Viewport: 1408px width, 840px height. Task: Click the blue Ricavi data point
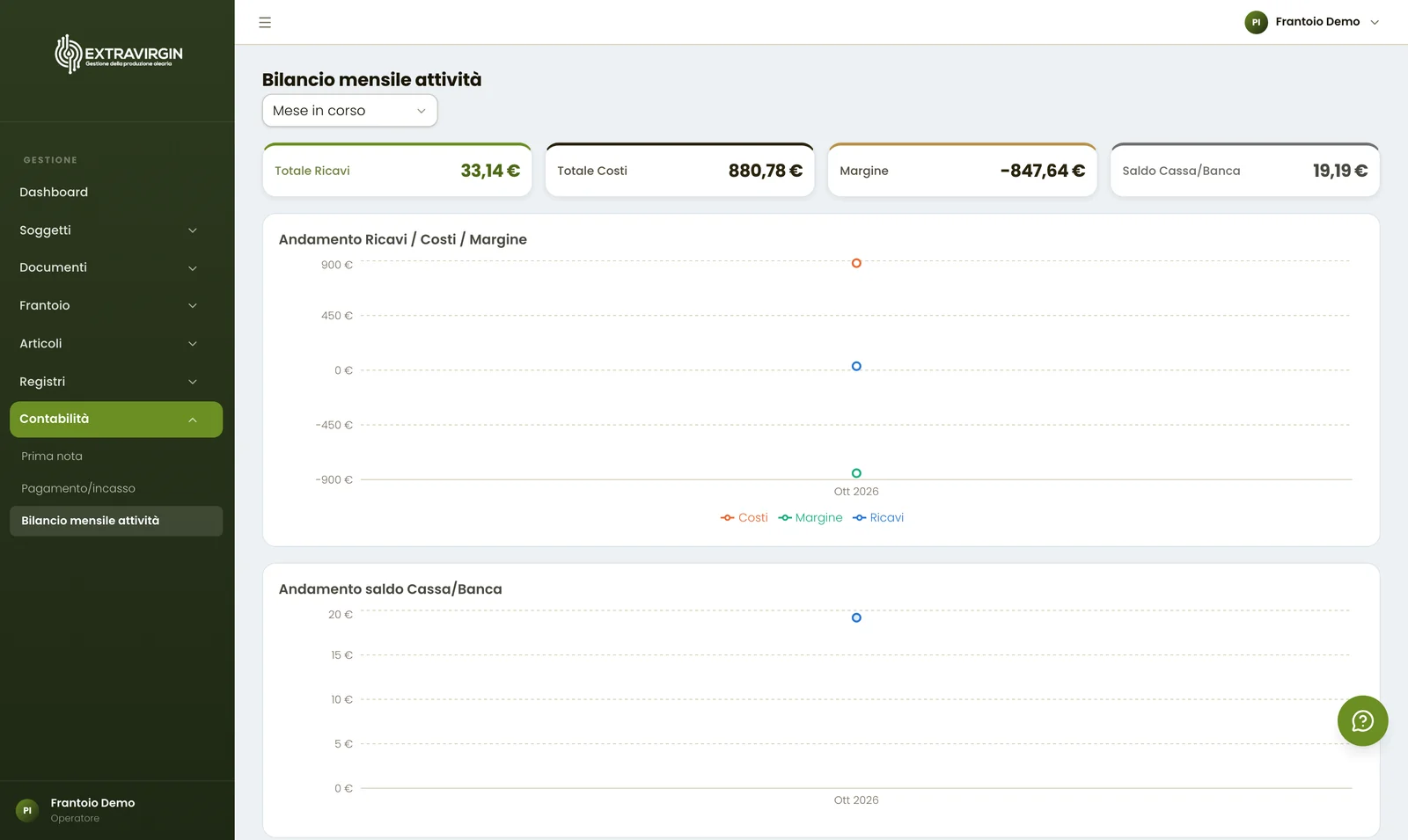[856, 366]
